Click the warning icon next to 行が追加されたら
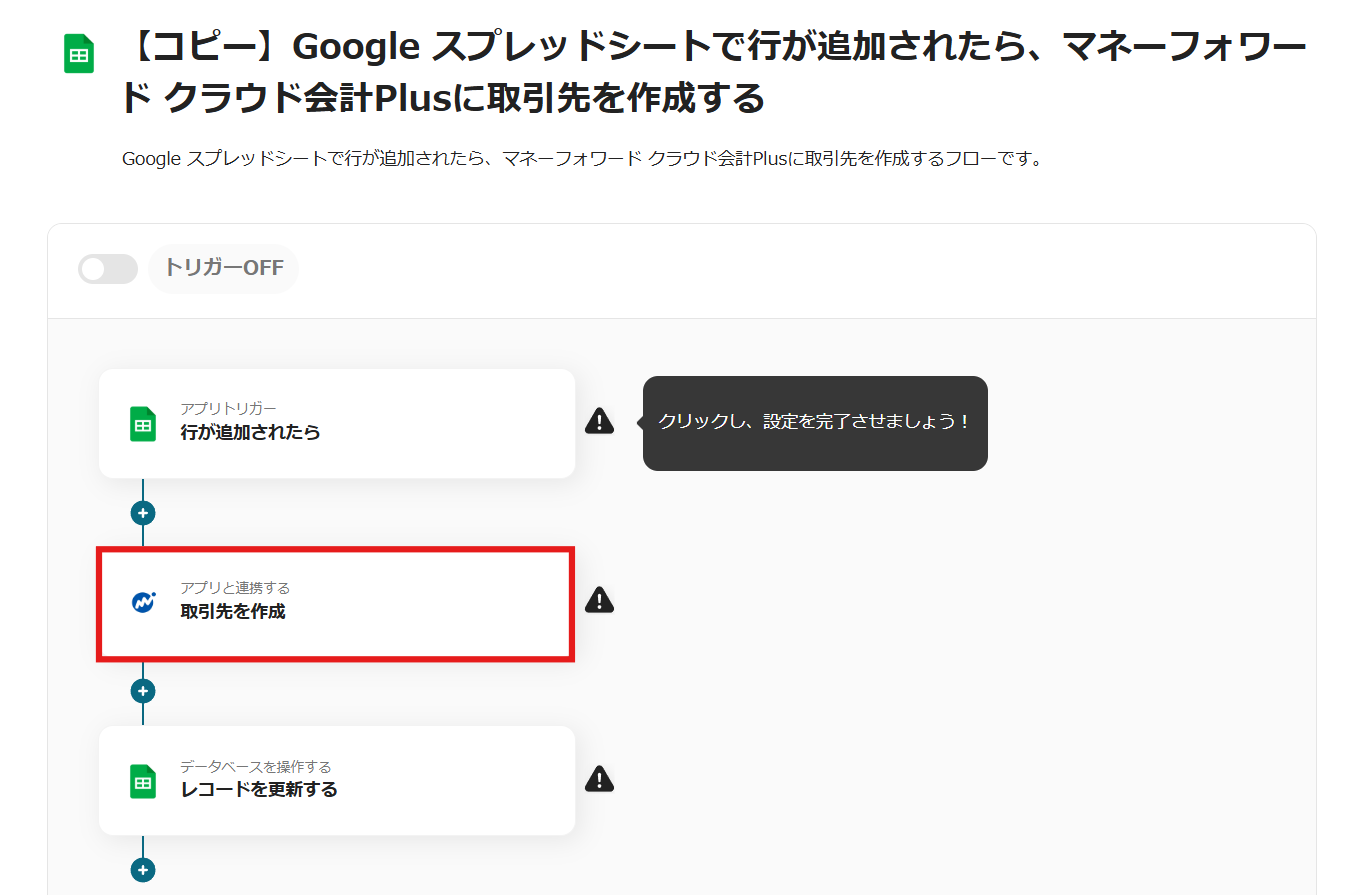Viewport: 1360px width, 895px height. 599,421
